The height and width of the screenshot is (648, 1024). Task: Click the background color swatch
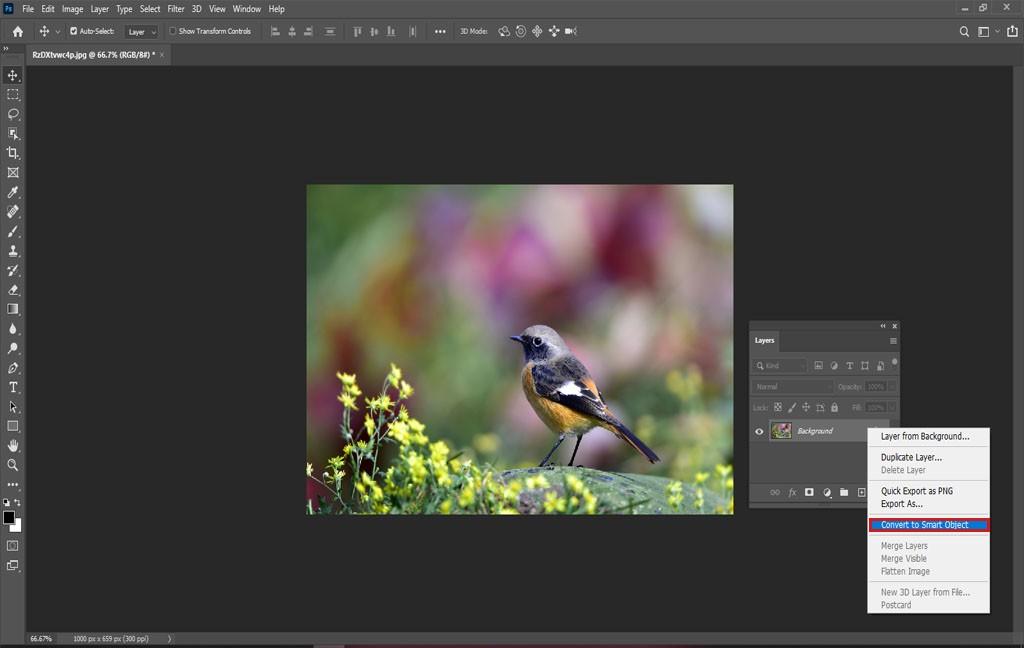pyautogui.click(x=17, y=526)
